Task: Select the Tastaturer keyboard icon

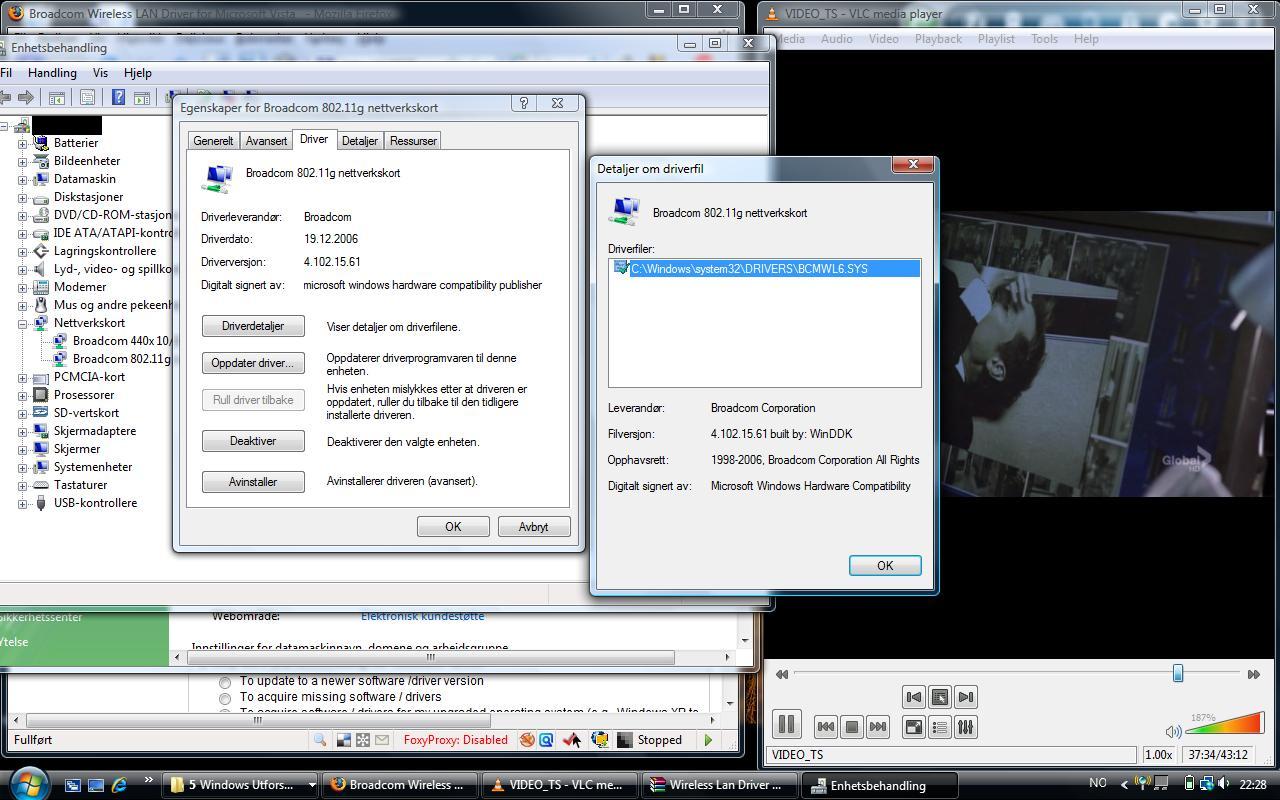Action: pyautogui.click(x=41, y=485)
